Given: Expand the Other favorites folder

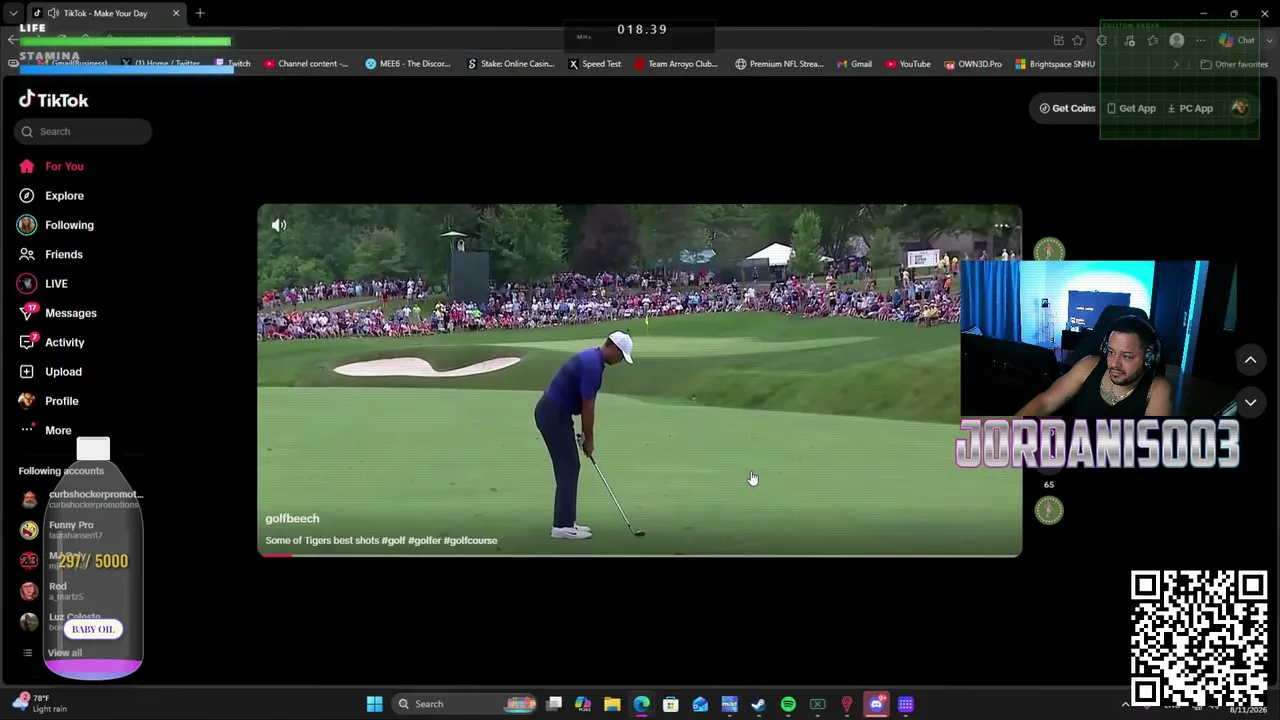Looking at the screenshot, I should pos(1234,64).
